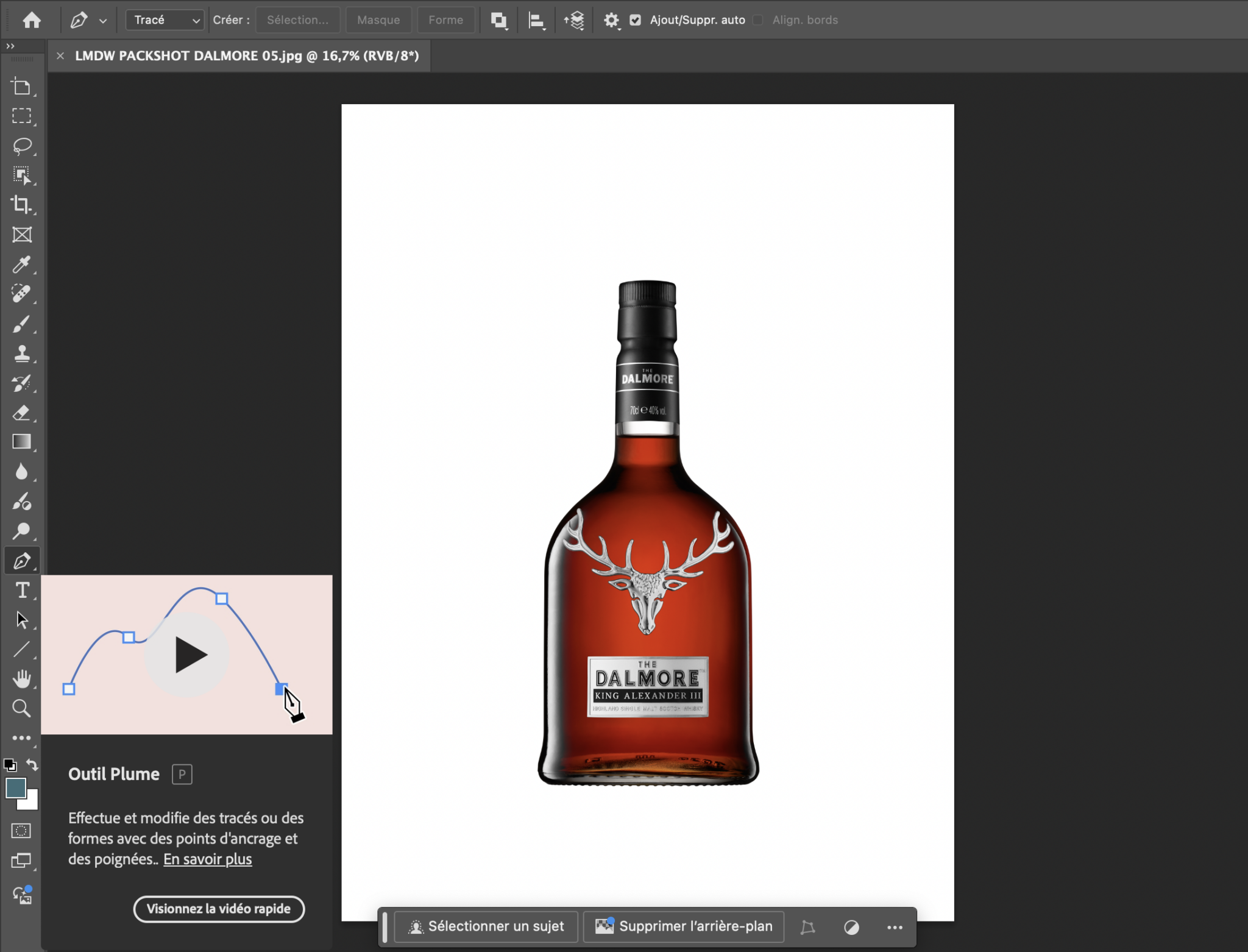Viewport: 1248px width, 952px height.
Task: Choose the History Brush tool
Action: [22, 383]
